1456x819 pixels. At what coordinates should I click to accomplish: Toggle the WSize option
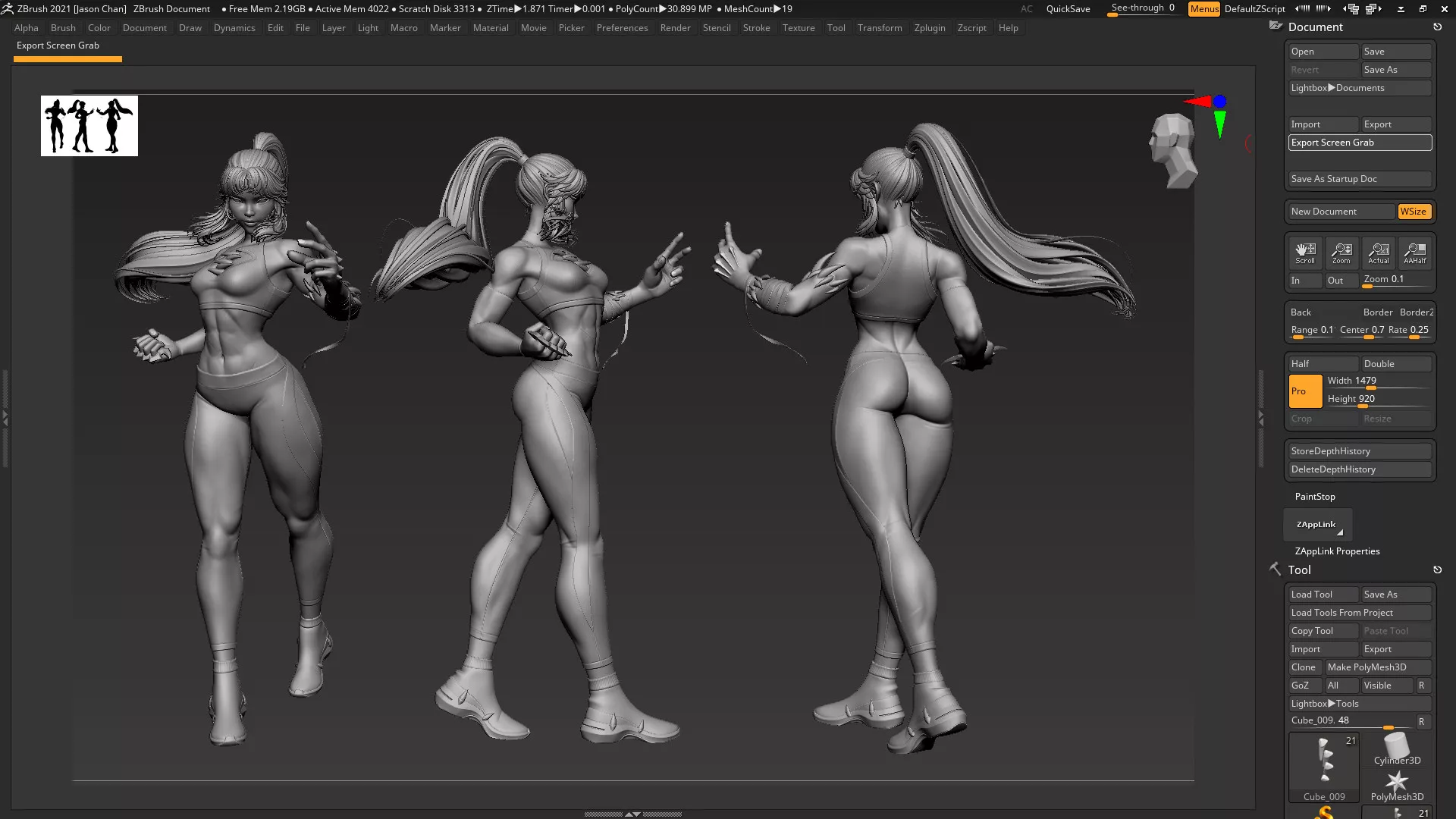tap(1414, 212)
